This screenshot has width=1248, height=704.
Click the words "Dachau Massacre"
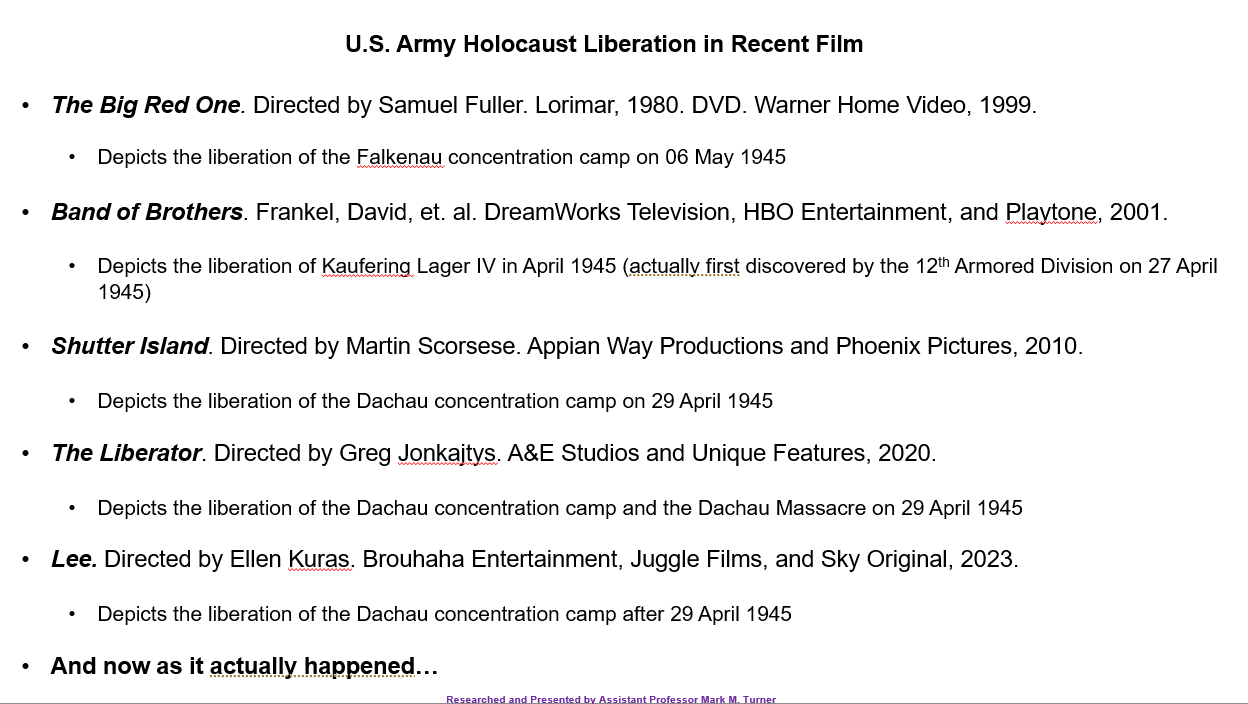(781, 508)
